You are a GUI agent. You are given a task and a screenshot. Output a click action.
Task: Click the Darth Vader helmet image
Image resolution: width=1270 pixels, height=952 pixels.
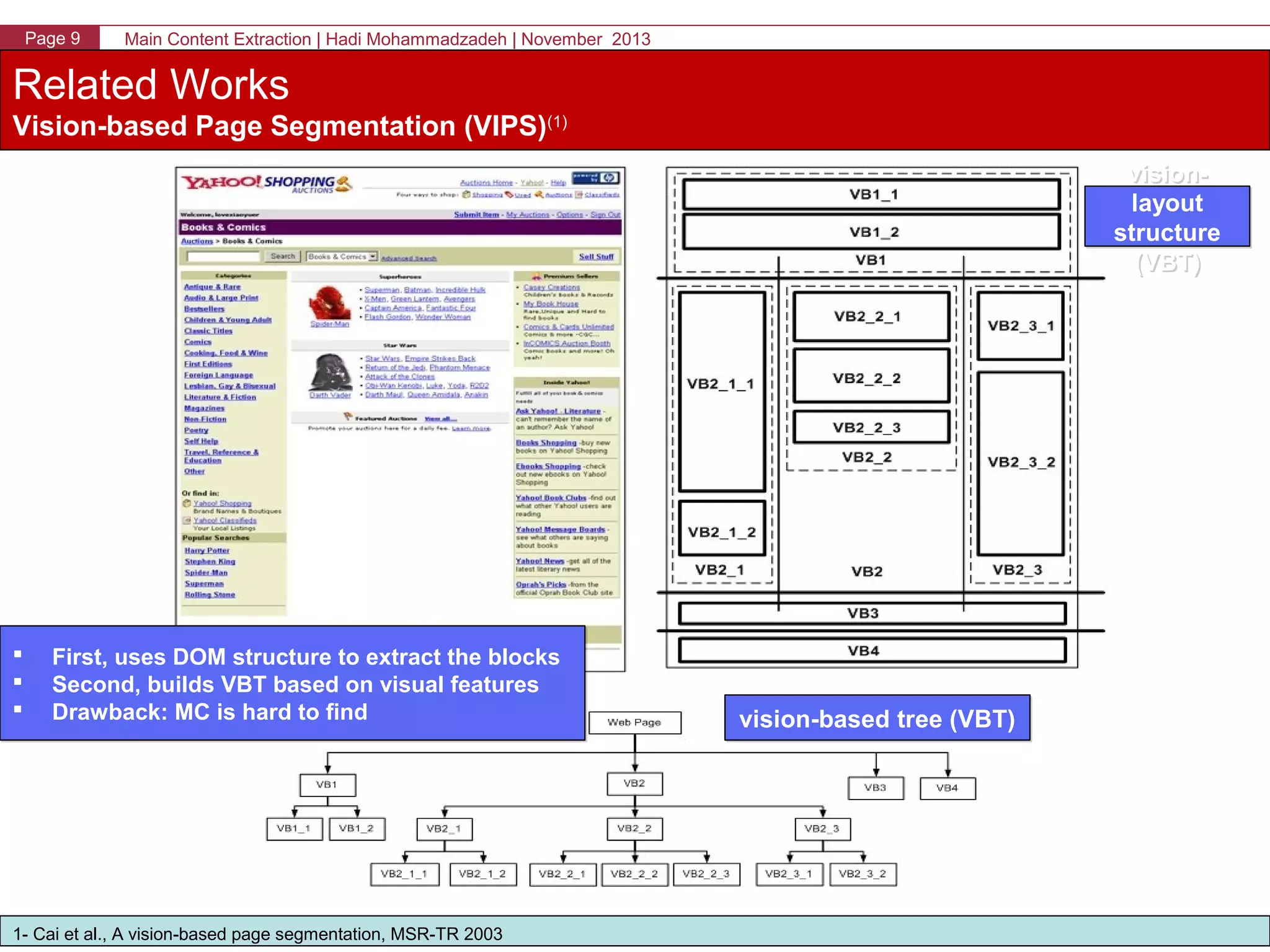pyautogui.click(x=330, y=371)
